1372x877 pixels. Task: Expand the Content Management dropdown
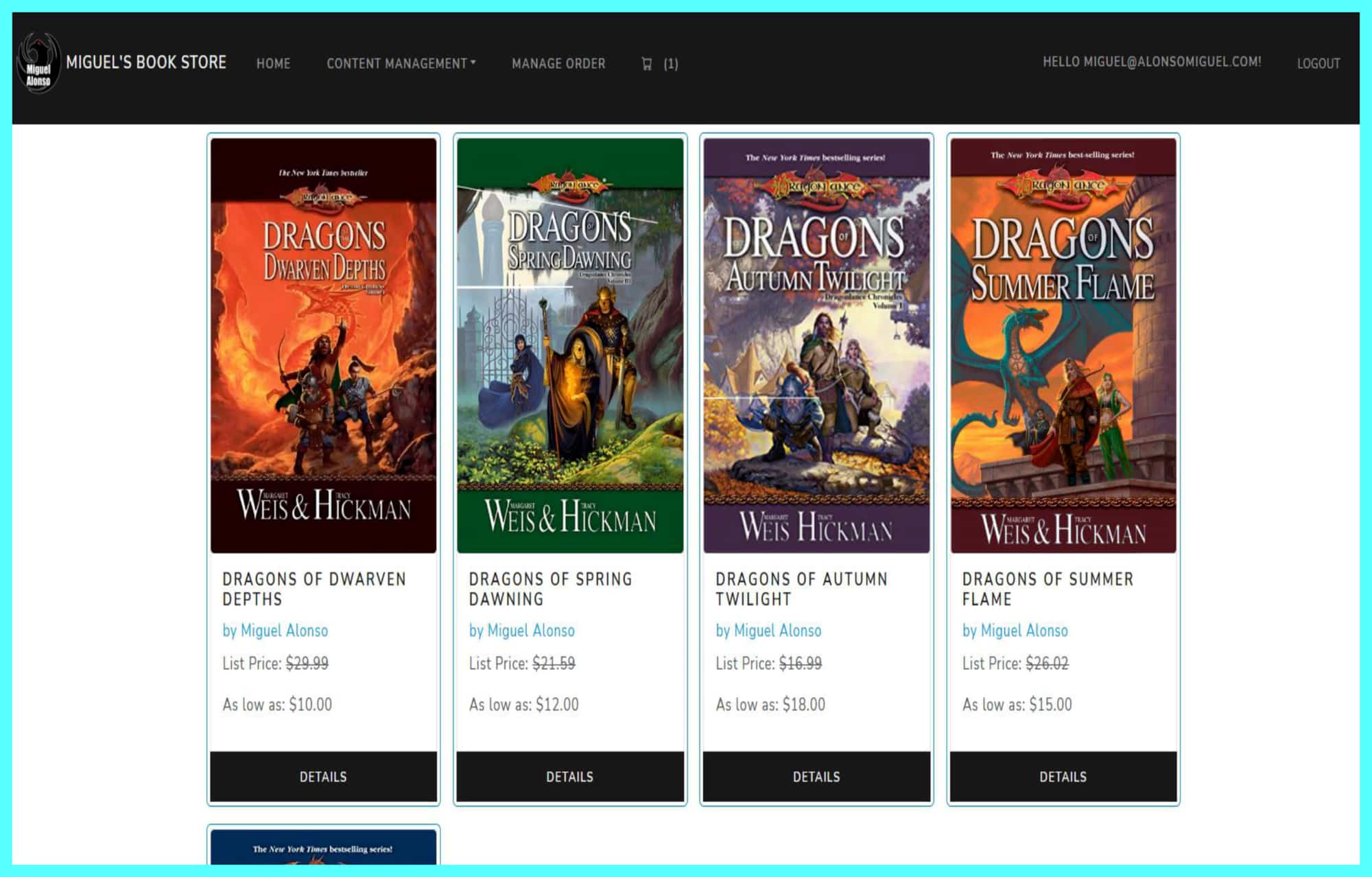click(x=401, y=64)
